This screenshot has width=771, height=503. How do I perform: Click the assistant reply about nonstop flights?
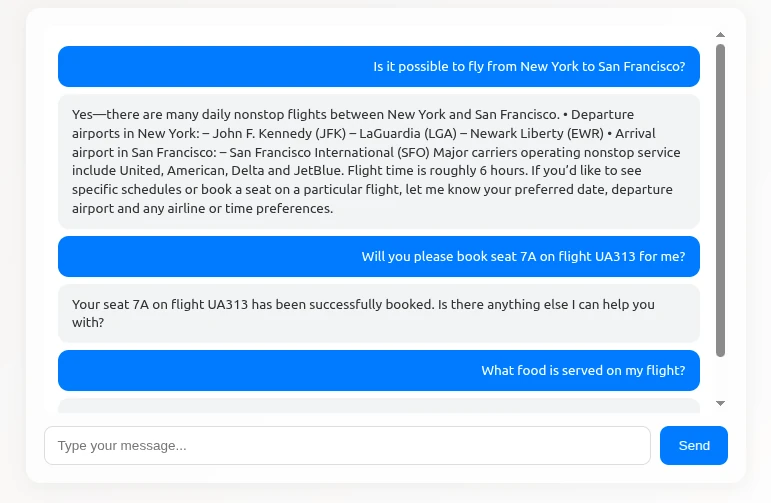[378, 161]
